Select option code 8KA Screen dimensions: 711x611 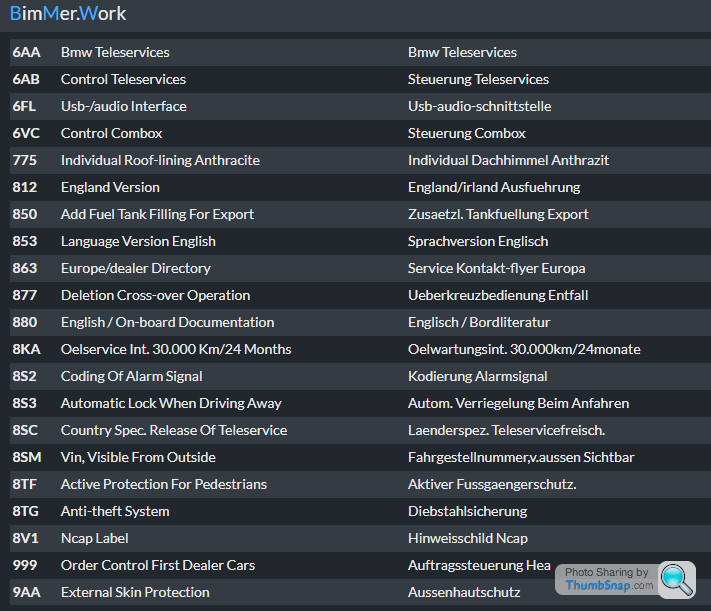[x=26, y=349]
